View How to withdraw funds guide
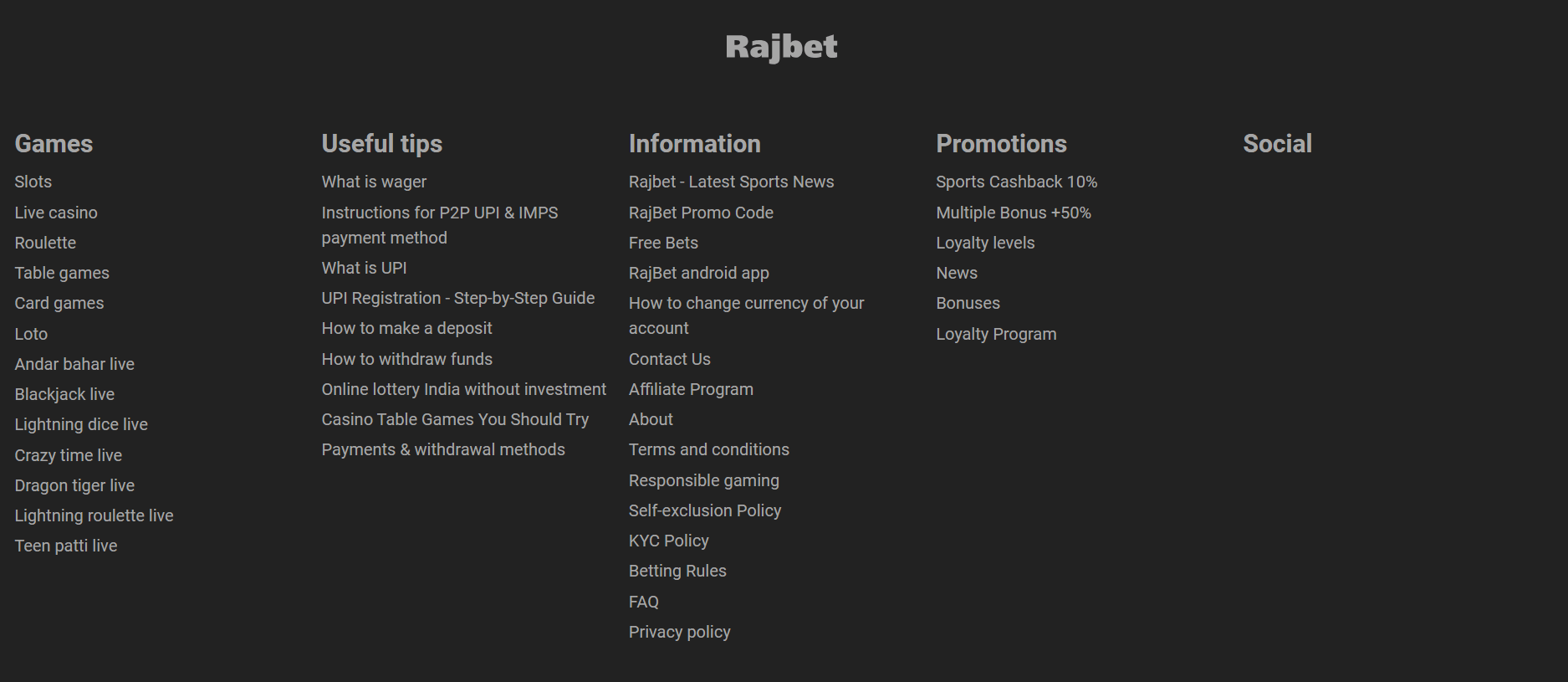This screenshot has height=682, width=1568. point(406,359)
